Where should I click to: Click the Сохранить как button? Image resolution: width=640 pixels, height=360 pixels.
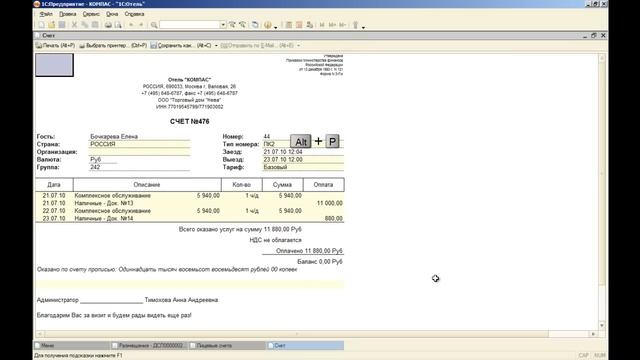(x=181, y=46)
